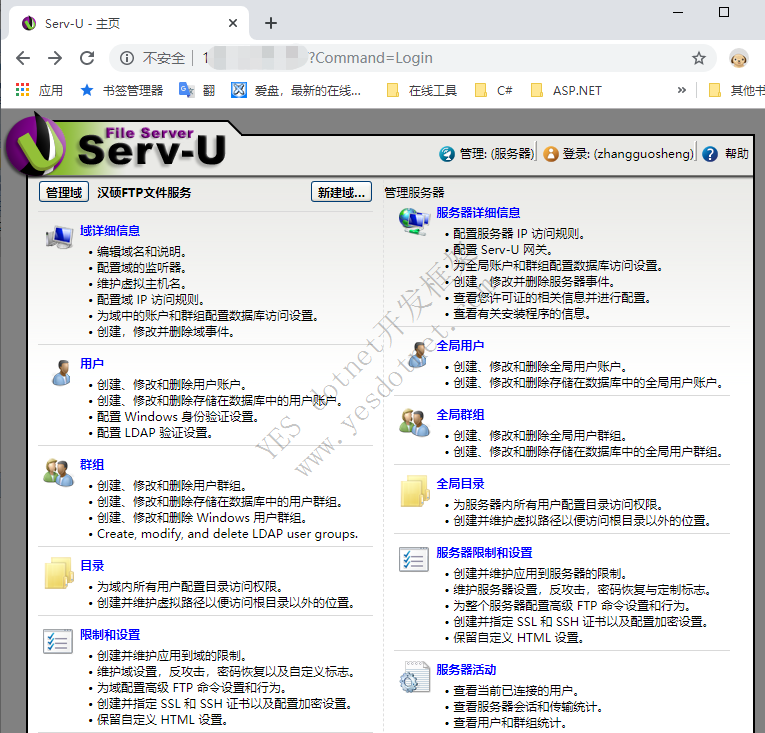Expand the hidden bookmarks chevron

tap(682, 90)
